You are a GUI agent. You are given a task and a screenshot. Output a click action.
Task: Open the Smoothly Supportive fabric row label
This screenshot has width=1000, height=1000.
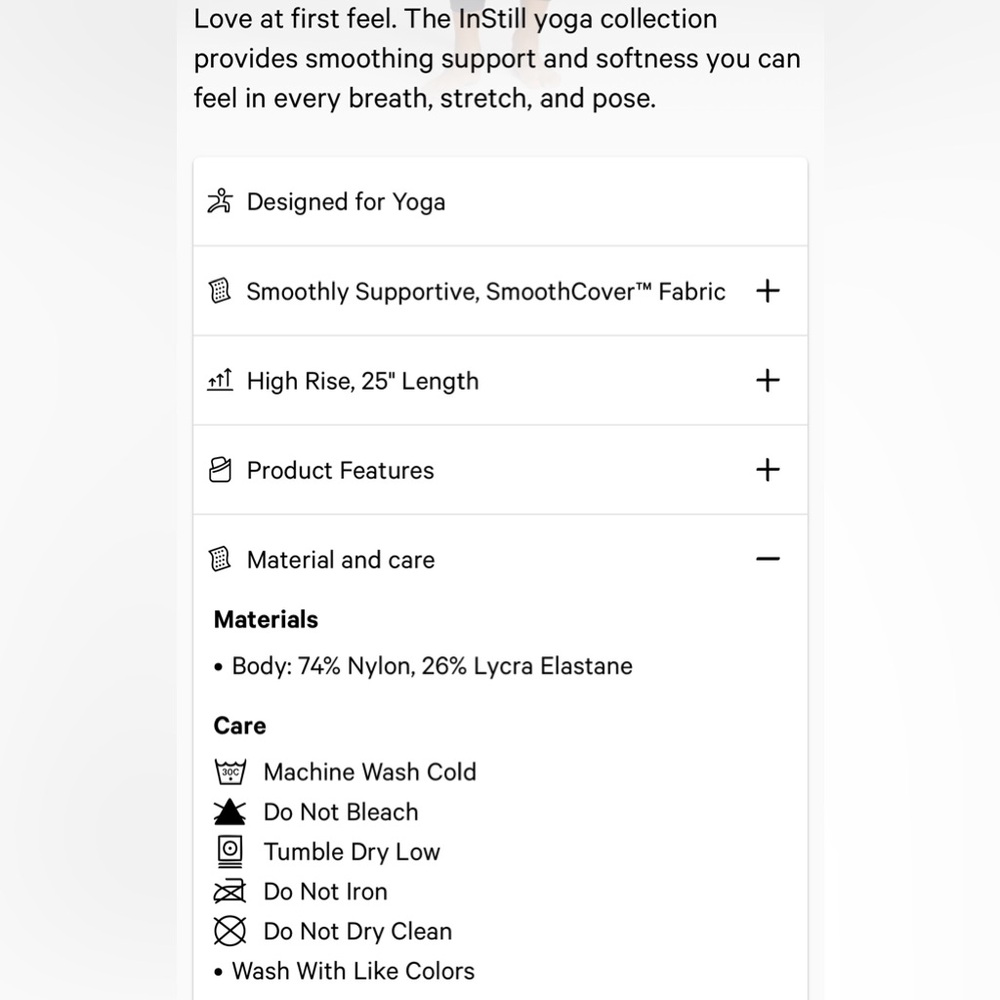(486, 291)
